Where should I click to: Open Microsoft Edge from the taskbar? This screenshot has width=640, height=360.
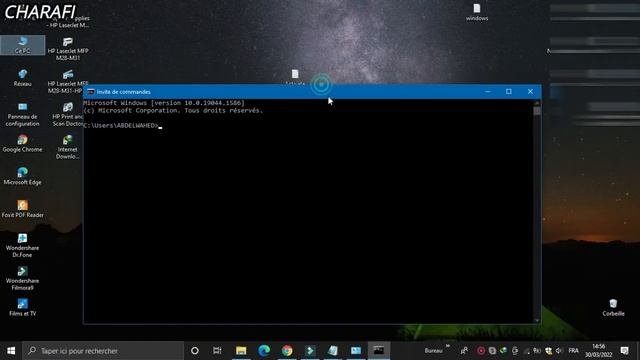(x=264, y=351)
